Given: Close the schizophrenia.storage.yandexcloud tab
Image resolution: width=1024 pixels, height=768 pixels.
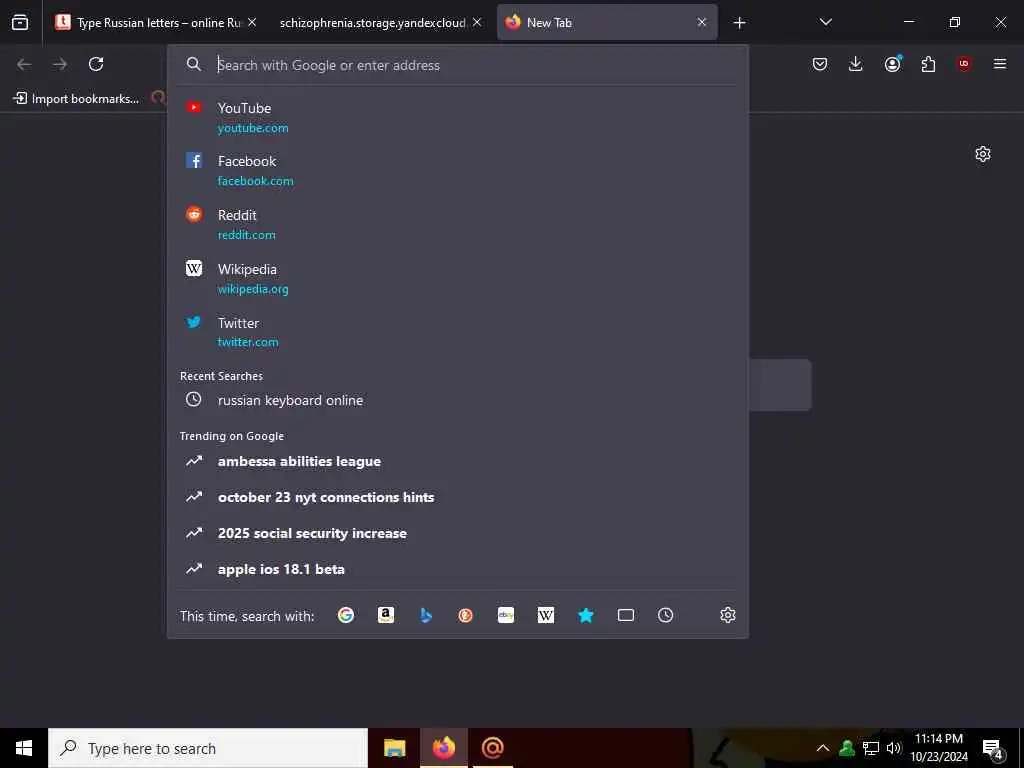Looking at the screenshot, I should coord(477,22).
